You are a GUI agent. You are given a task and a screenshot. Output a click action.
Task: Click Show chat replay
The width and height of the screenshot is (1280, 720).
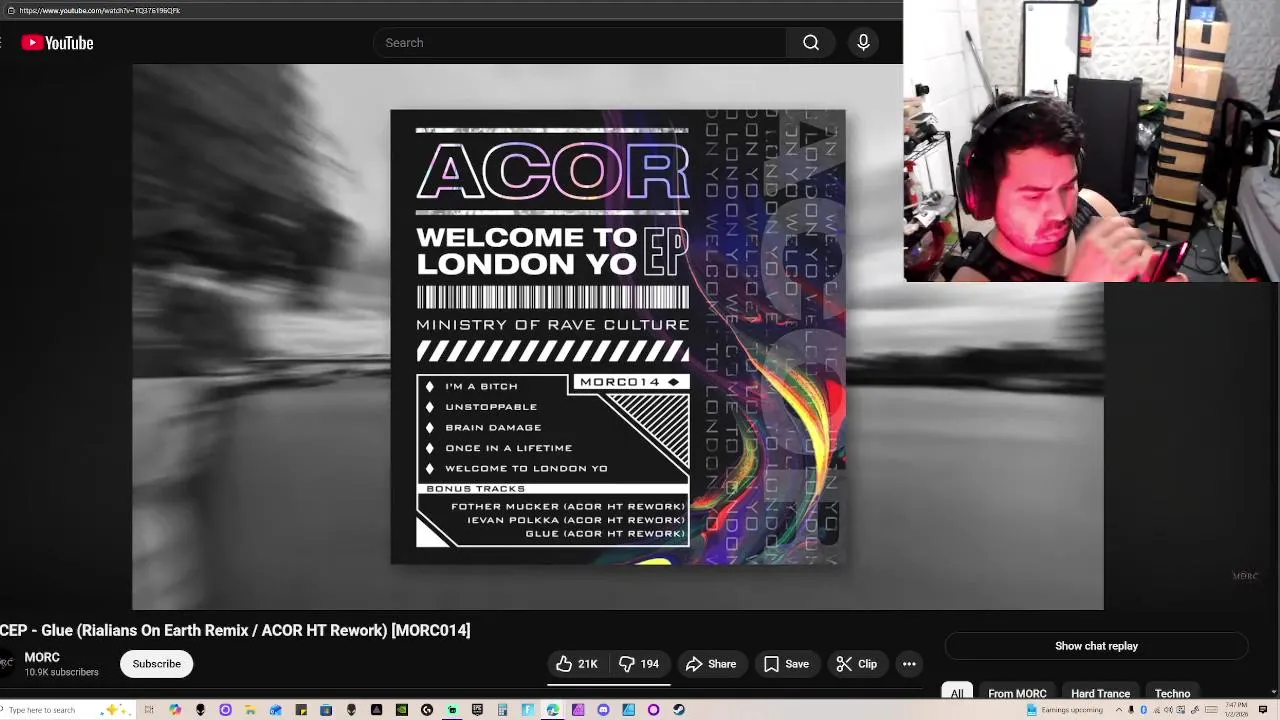coord(1096,646)
